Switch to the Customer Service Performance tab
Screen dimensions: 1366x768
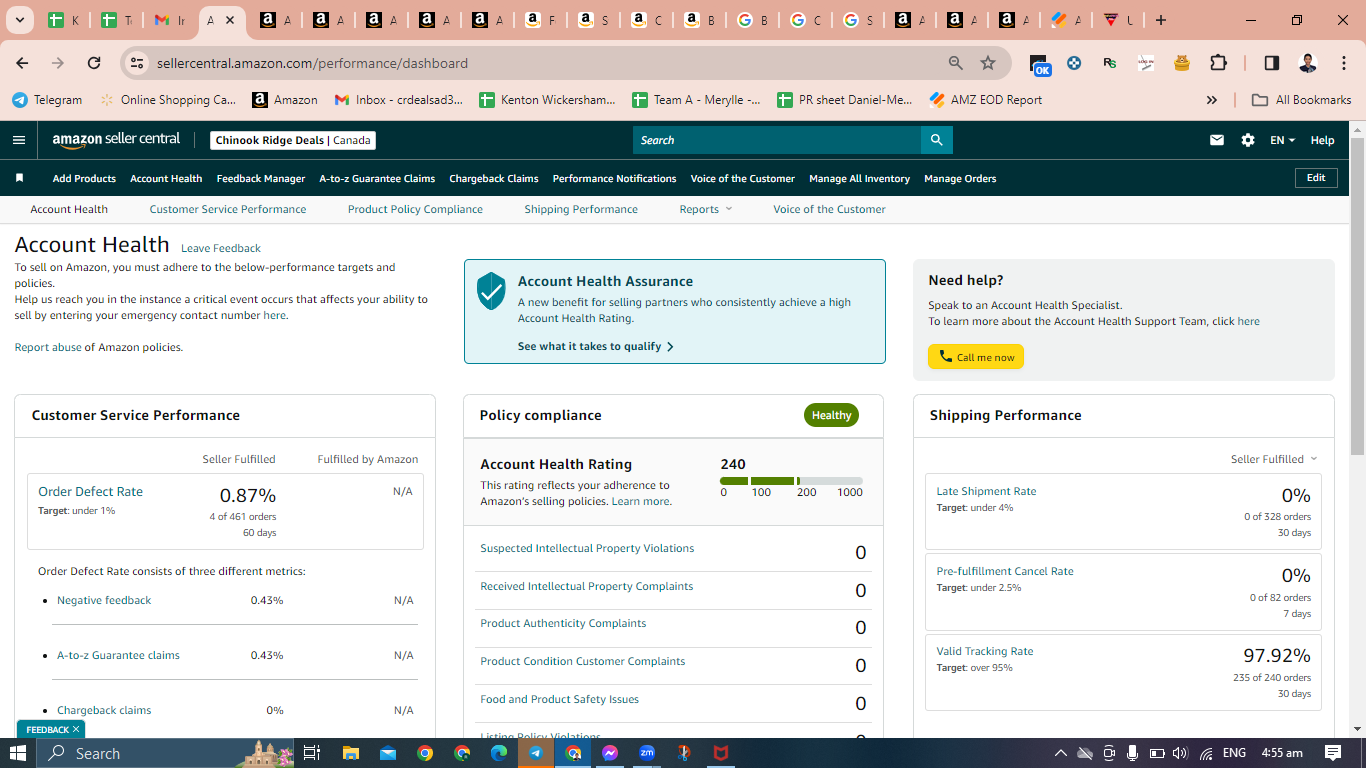click(228, 209)
